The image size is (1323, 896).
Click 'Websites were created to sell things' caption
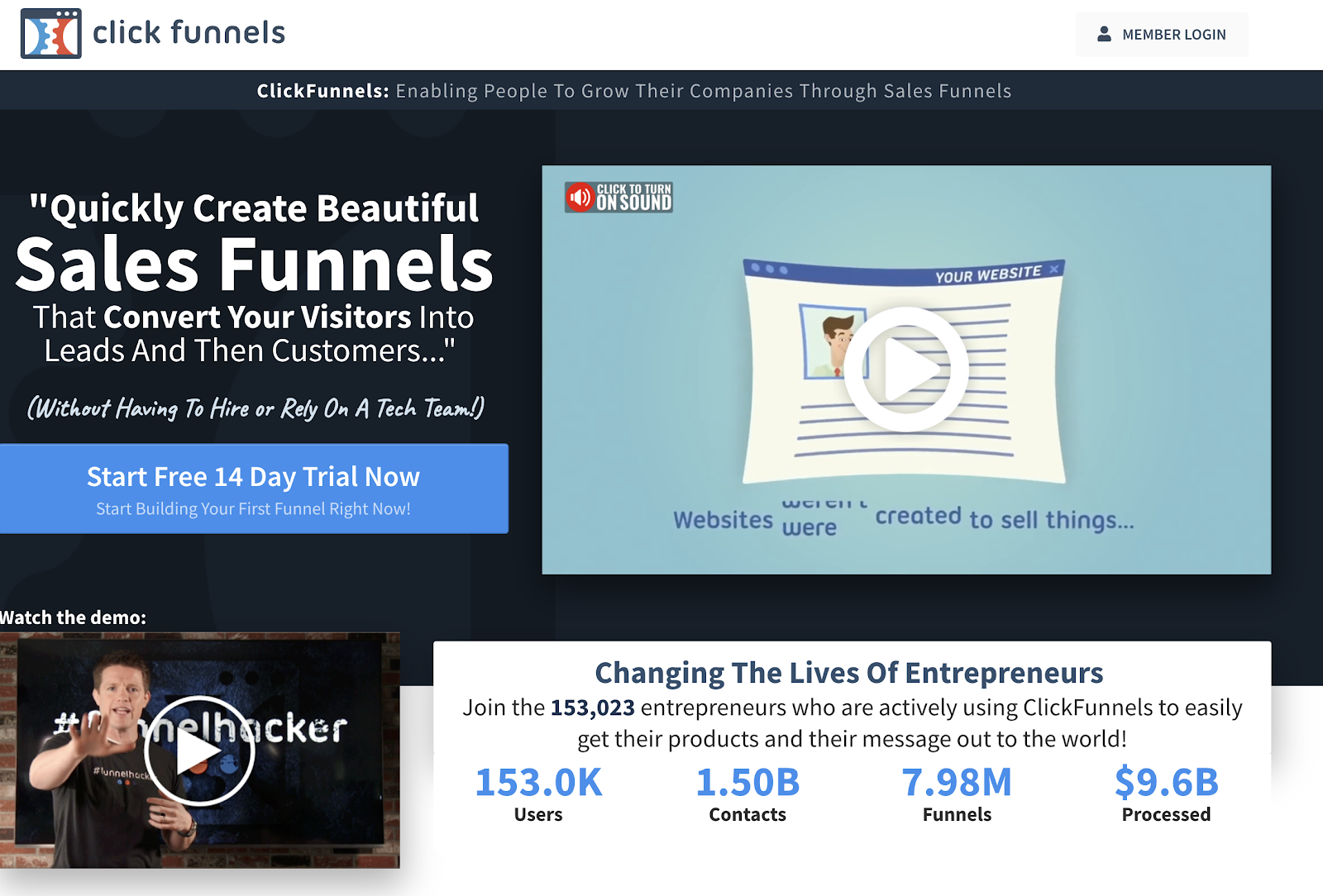pyautogui.click(x=904, y=519)
